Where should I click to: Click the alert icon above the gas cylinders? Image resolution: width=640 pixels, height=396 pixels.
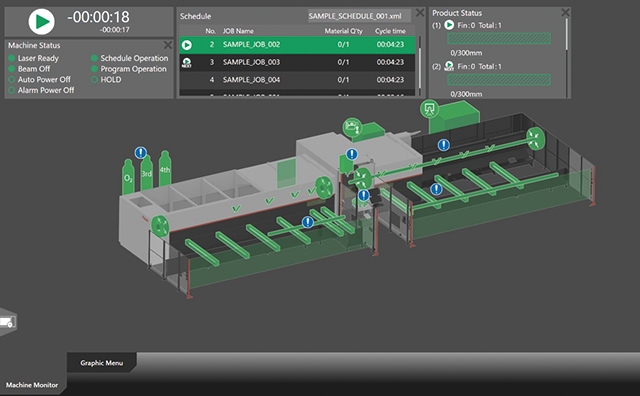[x=140, y=153]
